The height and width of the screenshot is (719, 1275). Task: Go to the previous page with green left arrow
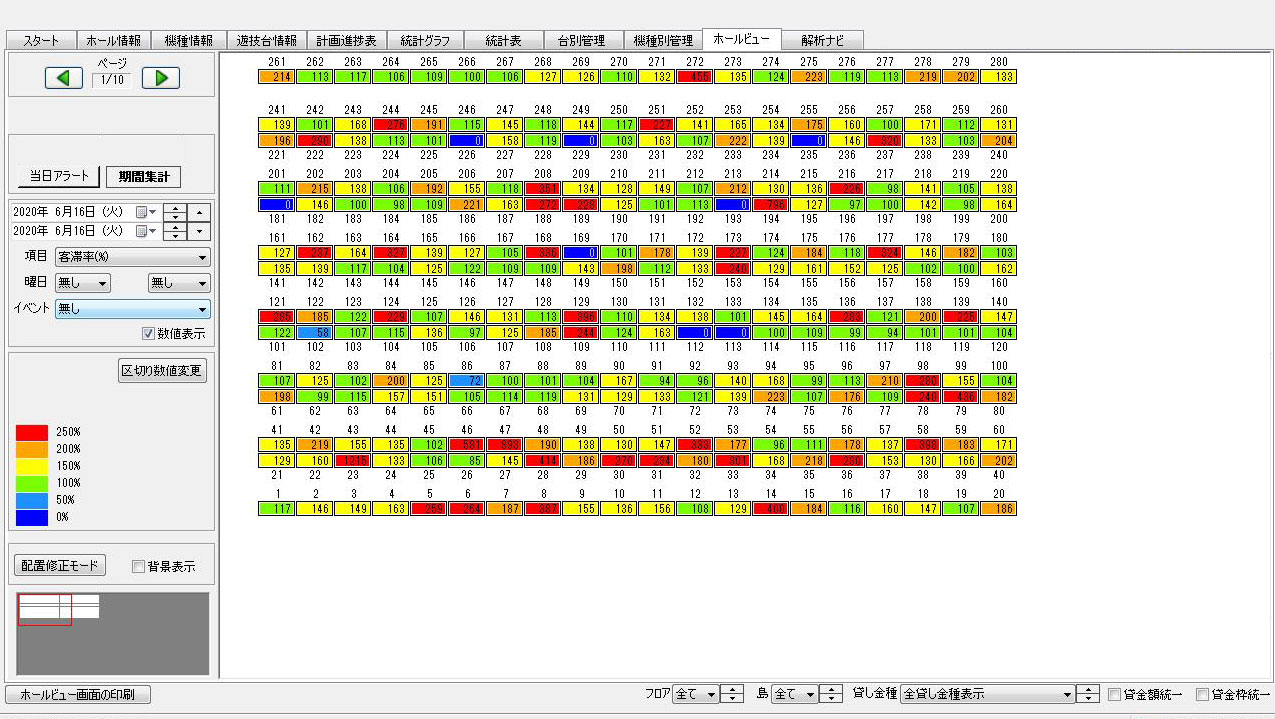click(x=64, y=78)
